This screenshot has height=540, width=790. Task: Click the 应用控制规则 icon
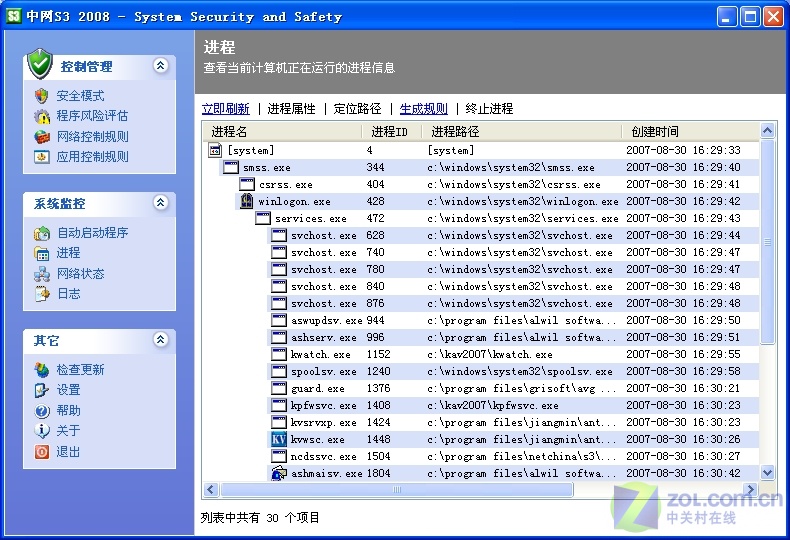42,157
